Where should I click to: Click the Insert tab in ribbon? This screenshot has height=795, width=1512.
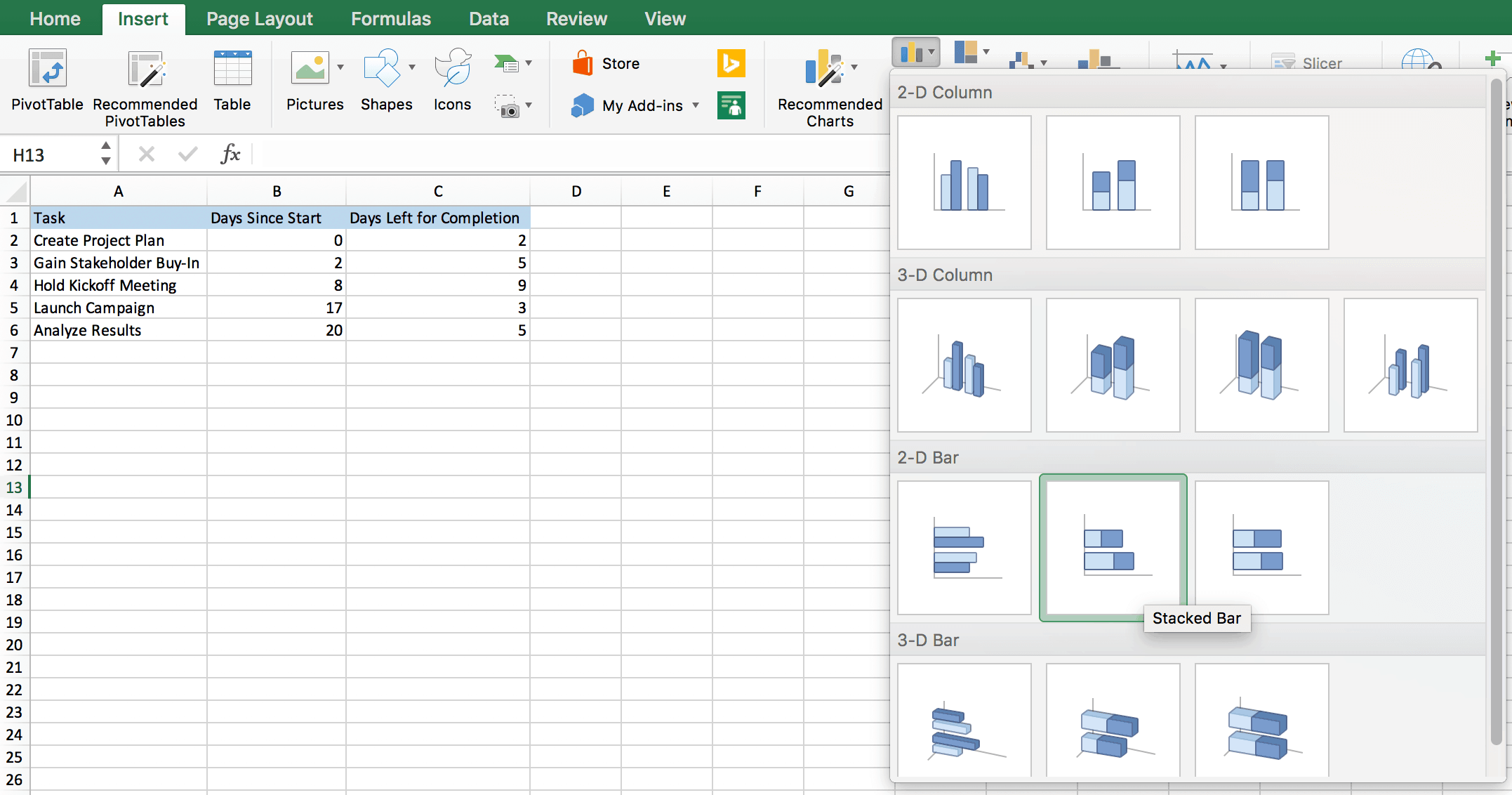coord(143,18)
